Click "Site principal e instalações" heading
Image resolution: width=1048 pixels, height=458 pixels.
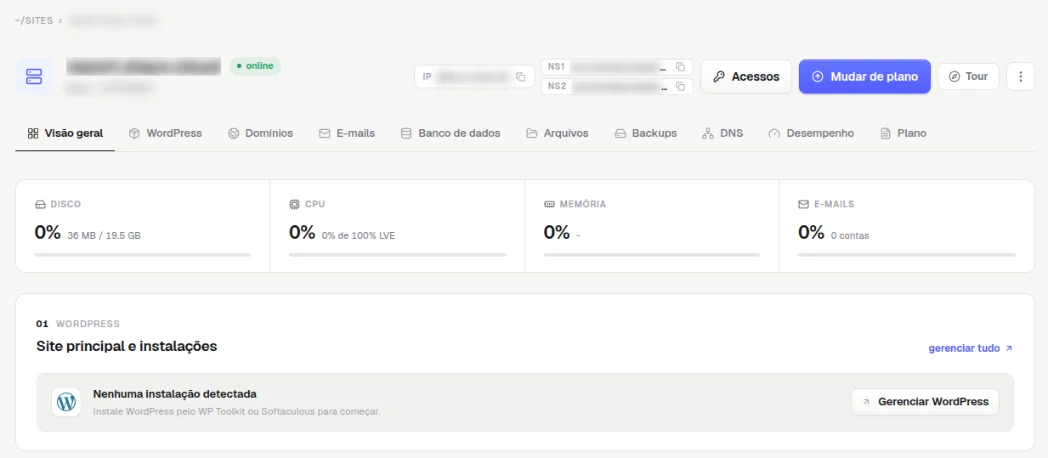(x=127, y=346)
